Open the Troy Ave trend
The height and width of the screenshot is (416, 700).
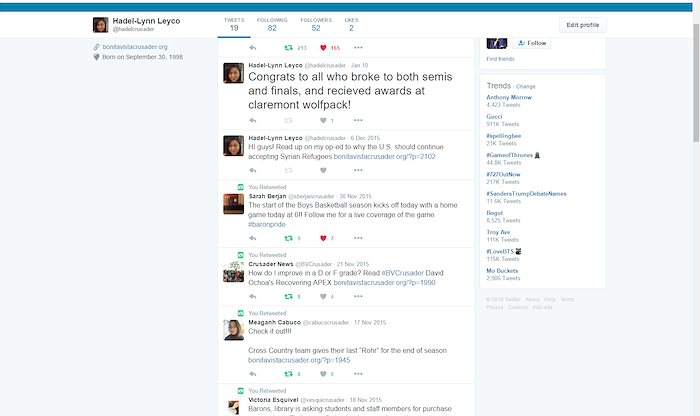[498, 232]
